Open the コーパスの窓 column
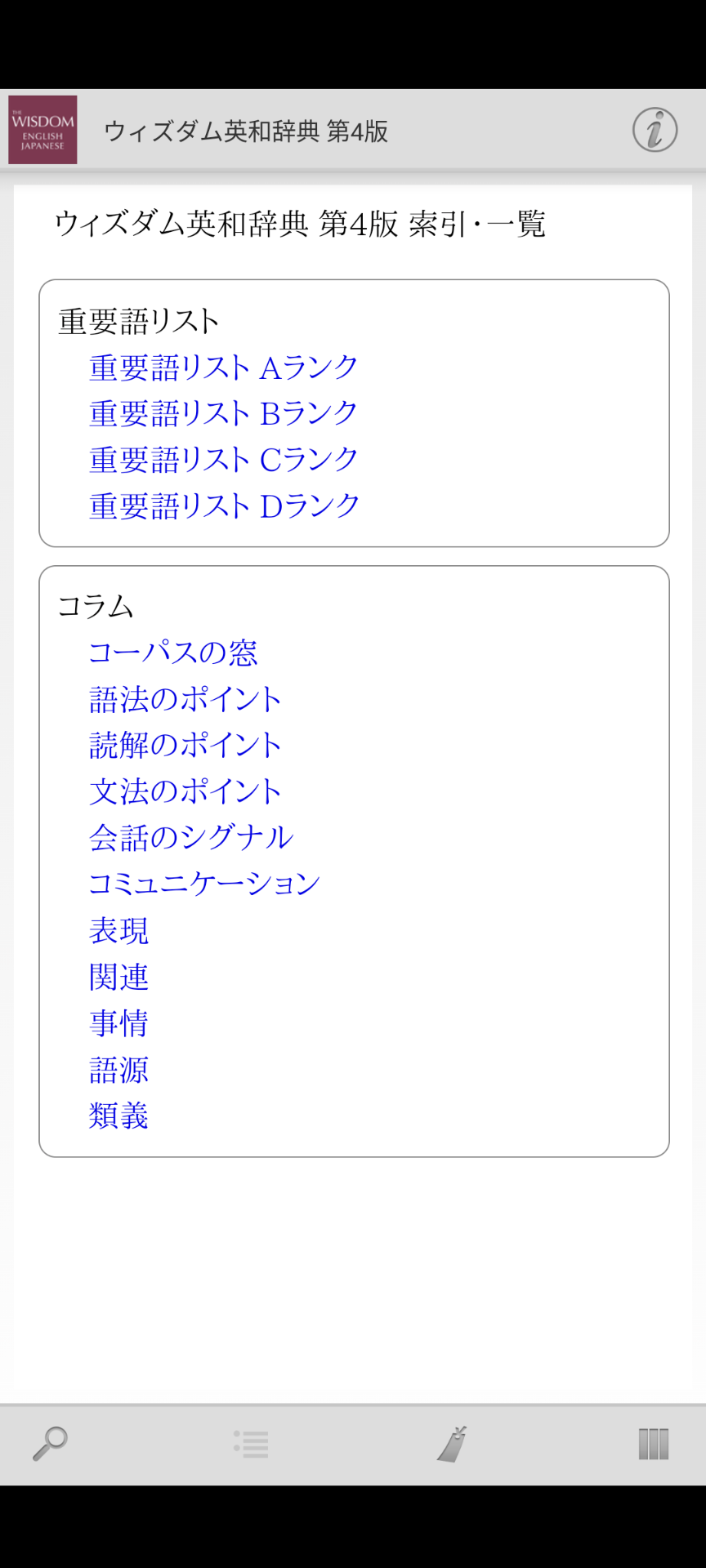Viewport: 706px width, 1568px height. pyautogui.click(x=173, y=653)
